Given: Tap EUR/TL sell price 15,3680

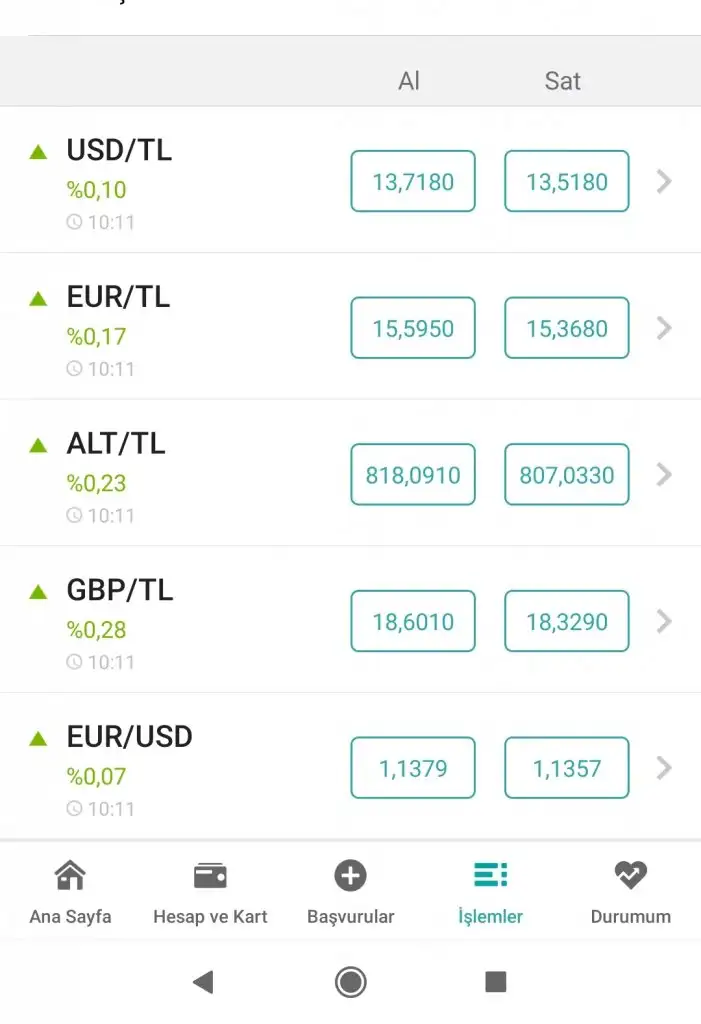Looking at the screenshot, I should tap(567, 328).
